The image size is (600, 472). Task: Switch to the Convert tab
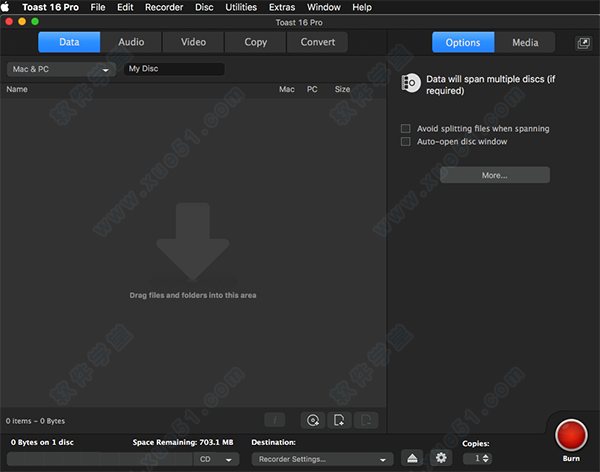pyautogui.click(x=318, y=42)
